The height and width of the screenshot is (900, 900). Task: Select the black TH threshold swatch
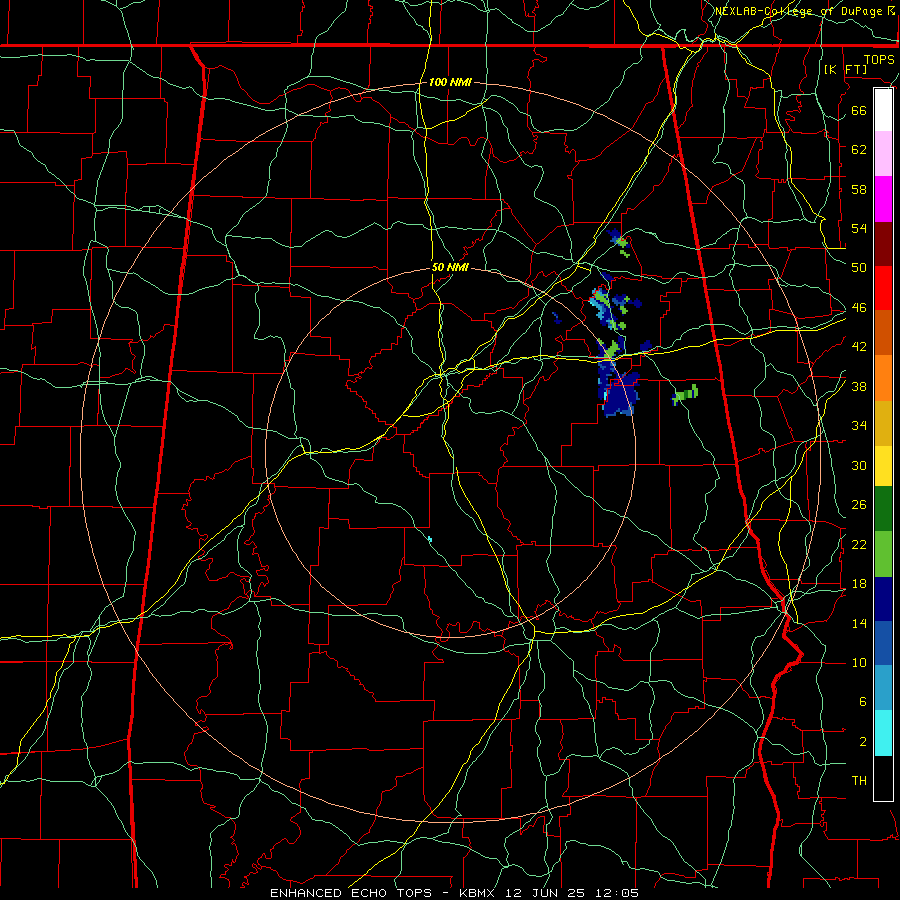point(883,778)
